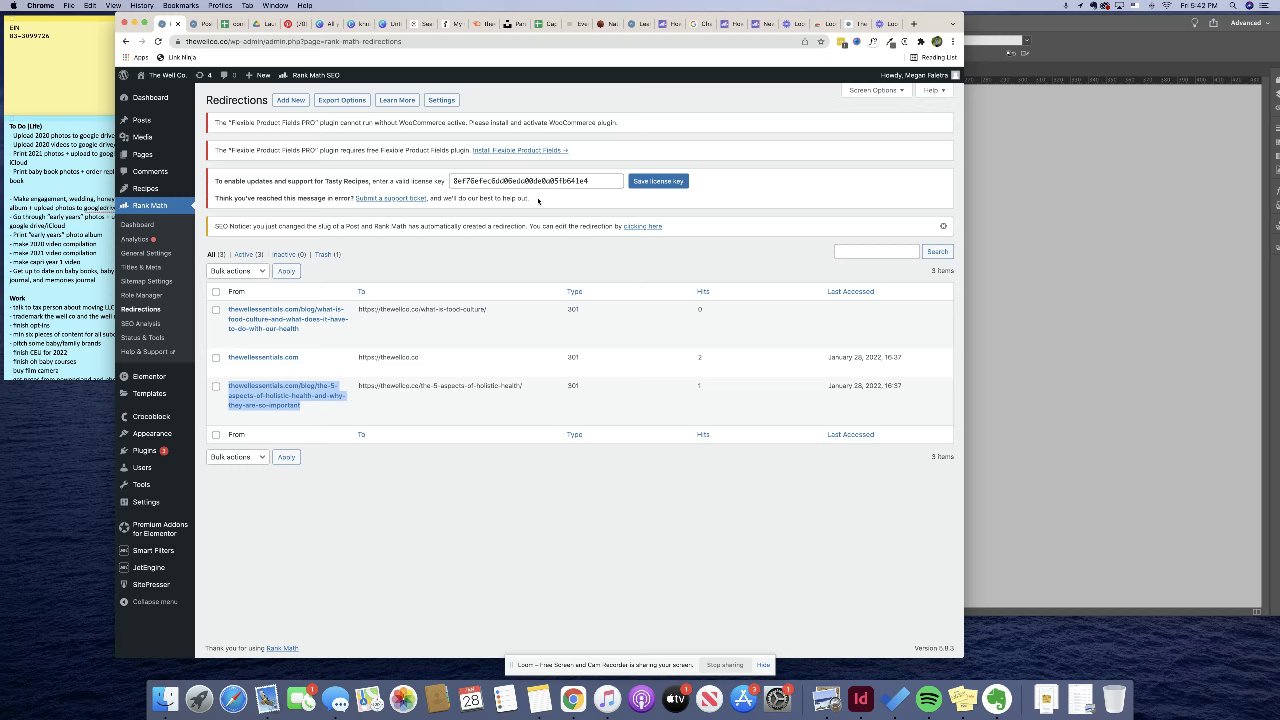The width and height of the screenshot is (1280, 720).
Task: Open Templates in the WordPress sidebar
Action: coord(150,393)
